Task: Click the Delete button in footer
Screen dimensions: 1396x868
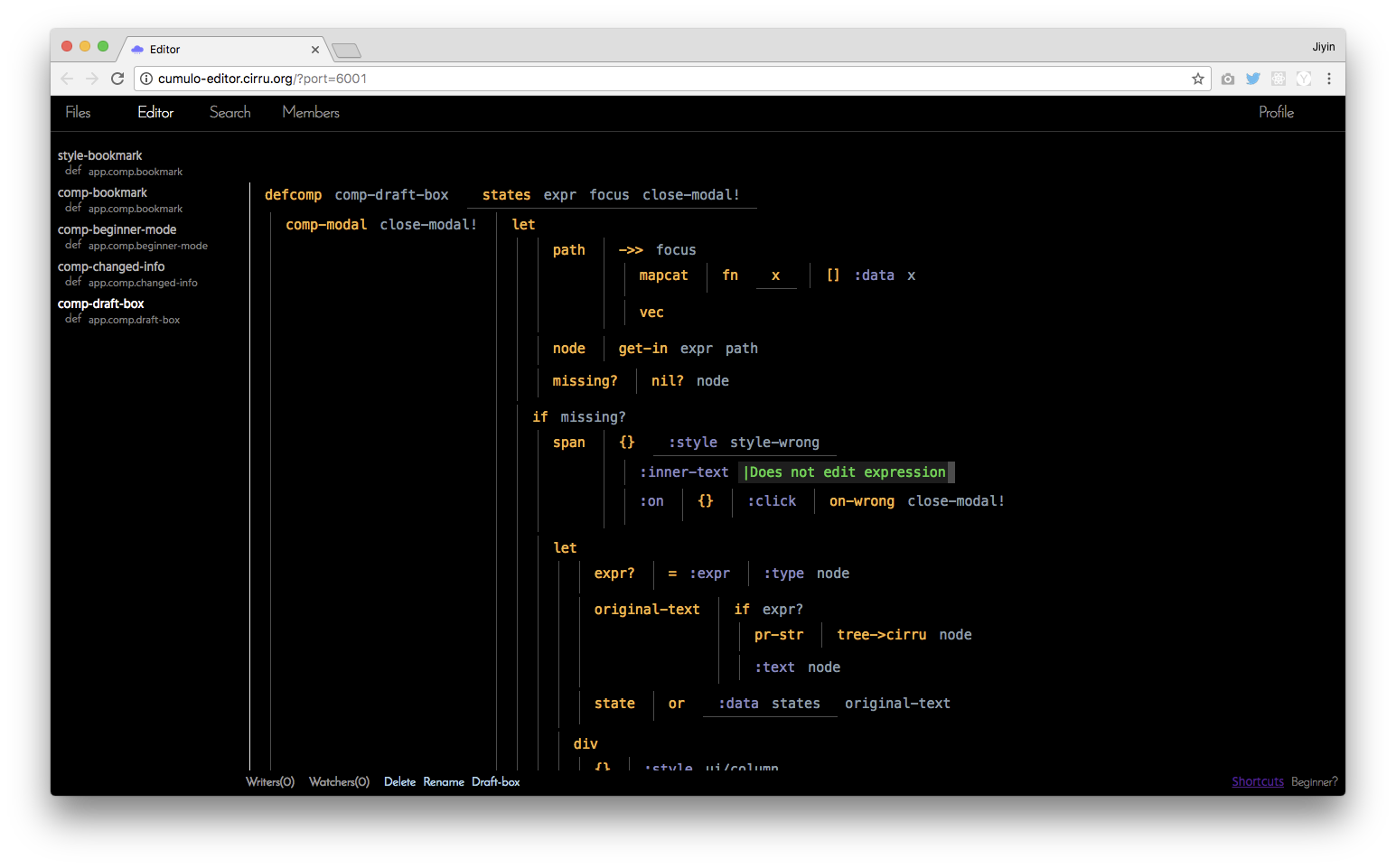Action: click(399, 782)
